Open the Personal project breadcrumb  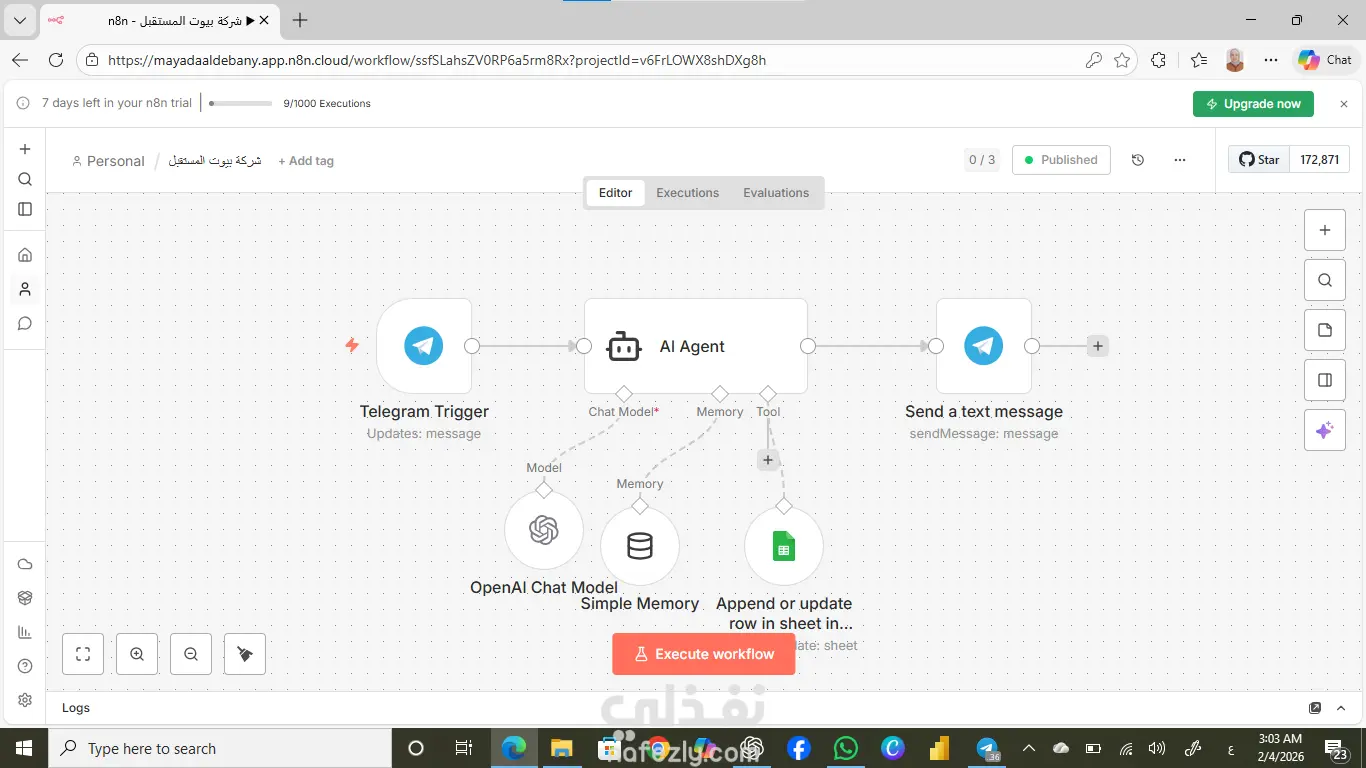click(108, 161)
